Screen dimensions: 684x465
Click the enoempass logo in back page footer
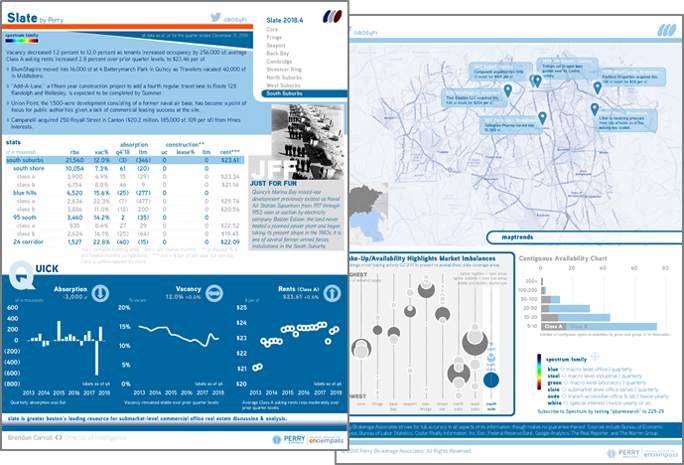[661, 454]
